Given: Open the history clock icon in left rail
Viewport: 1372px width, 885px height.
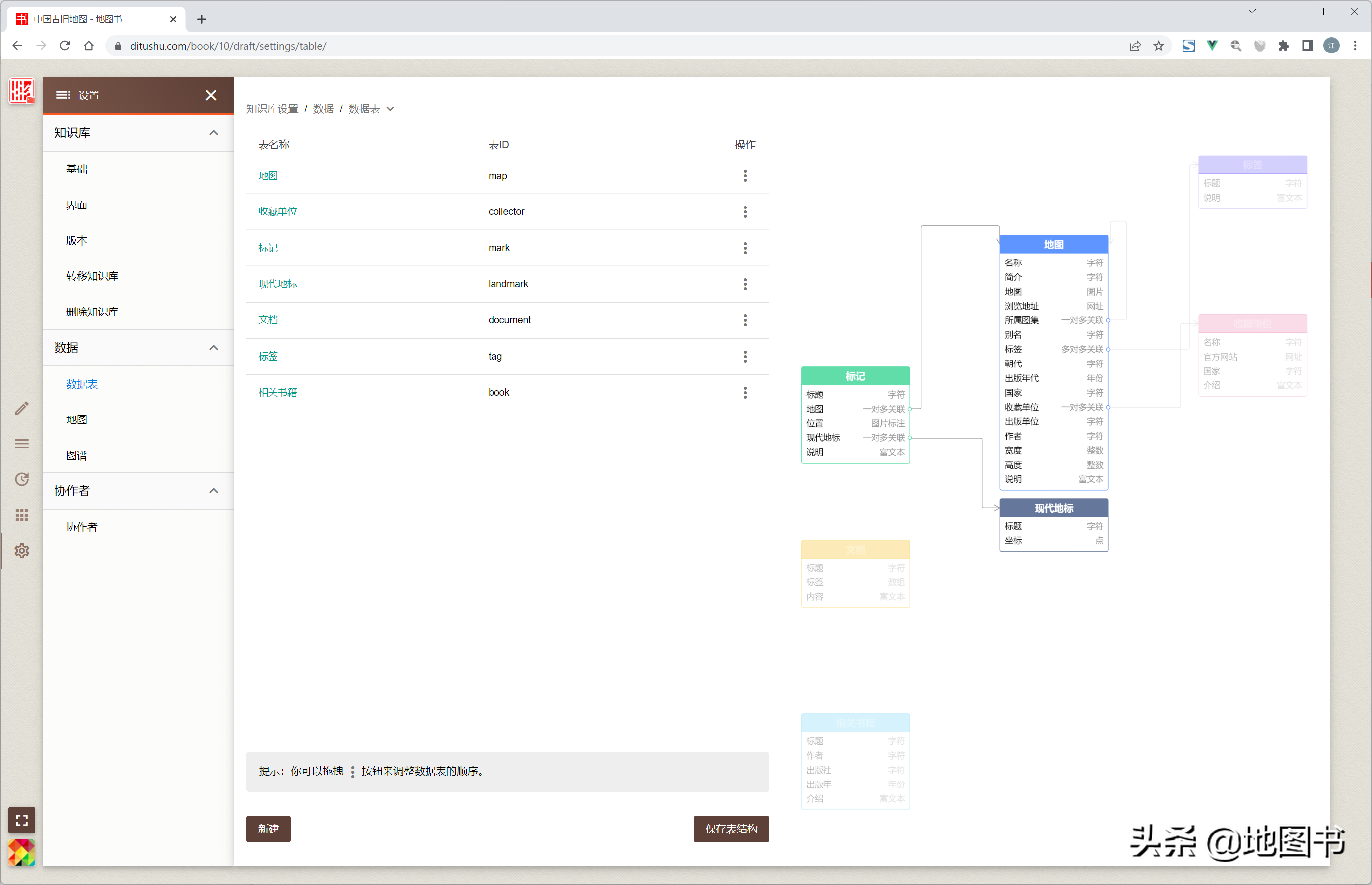Looking at the screenshot, I should [22, 479].
